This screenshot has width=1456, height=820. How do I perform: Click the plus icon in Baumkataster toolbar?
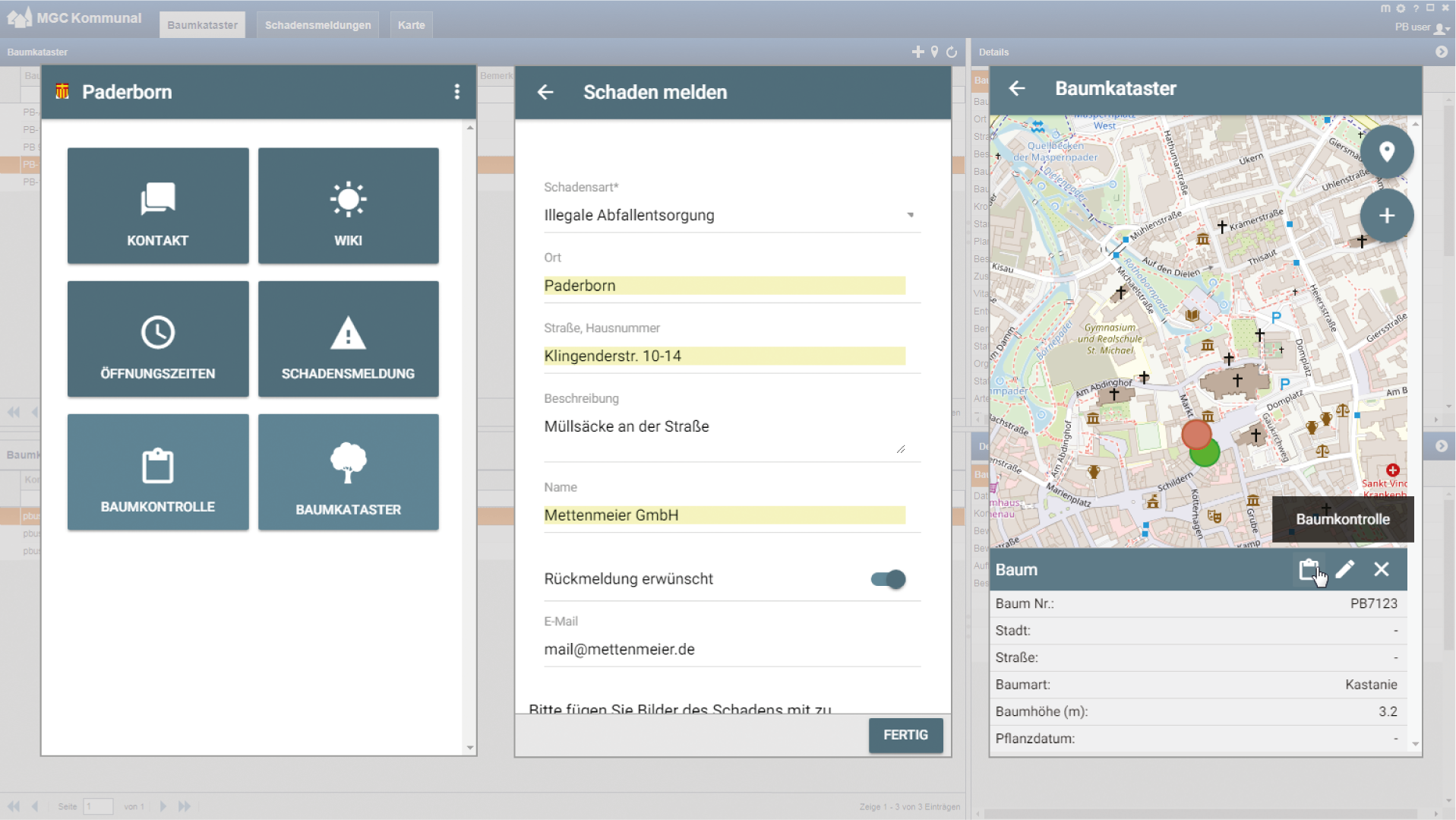[918, 52]
